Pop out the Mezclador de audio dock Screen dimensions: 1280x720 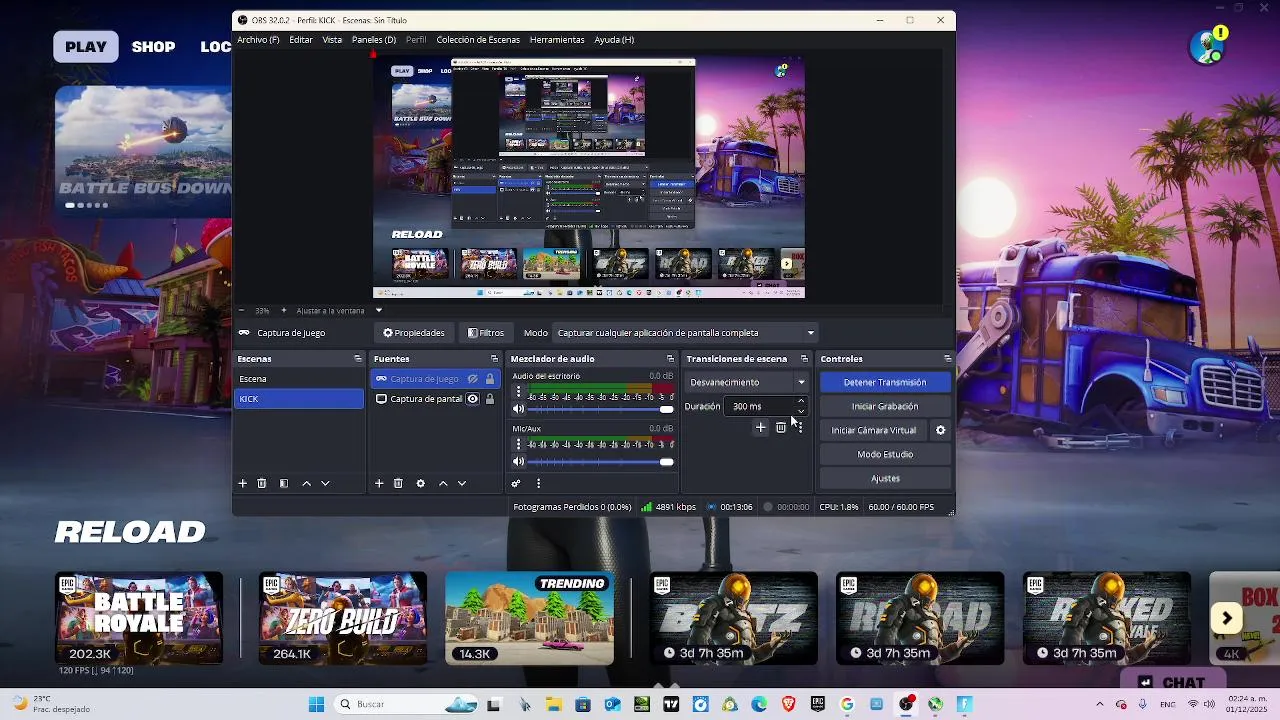[670, 359]
